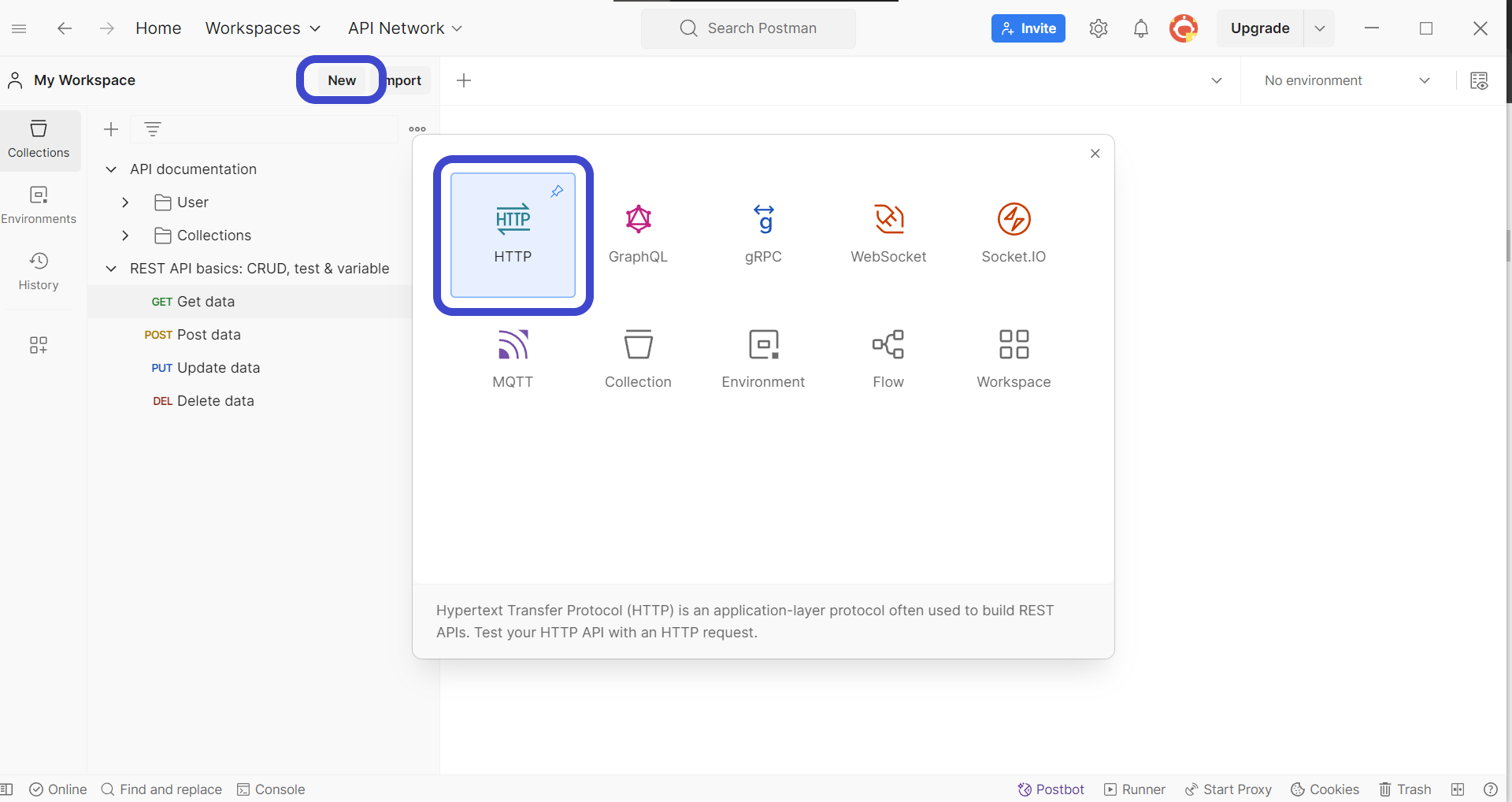Expand the Collections folder
This screenshot has height=802, width=1512.
pyautogui.click(x=125, y=236)
